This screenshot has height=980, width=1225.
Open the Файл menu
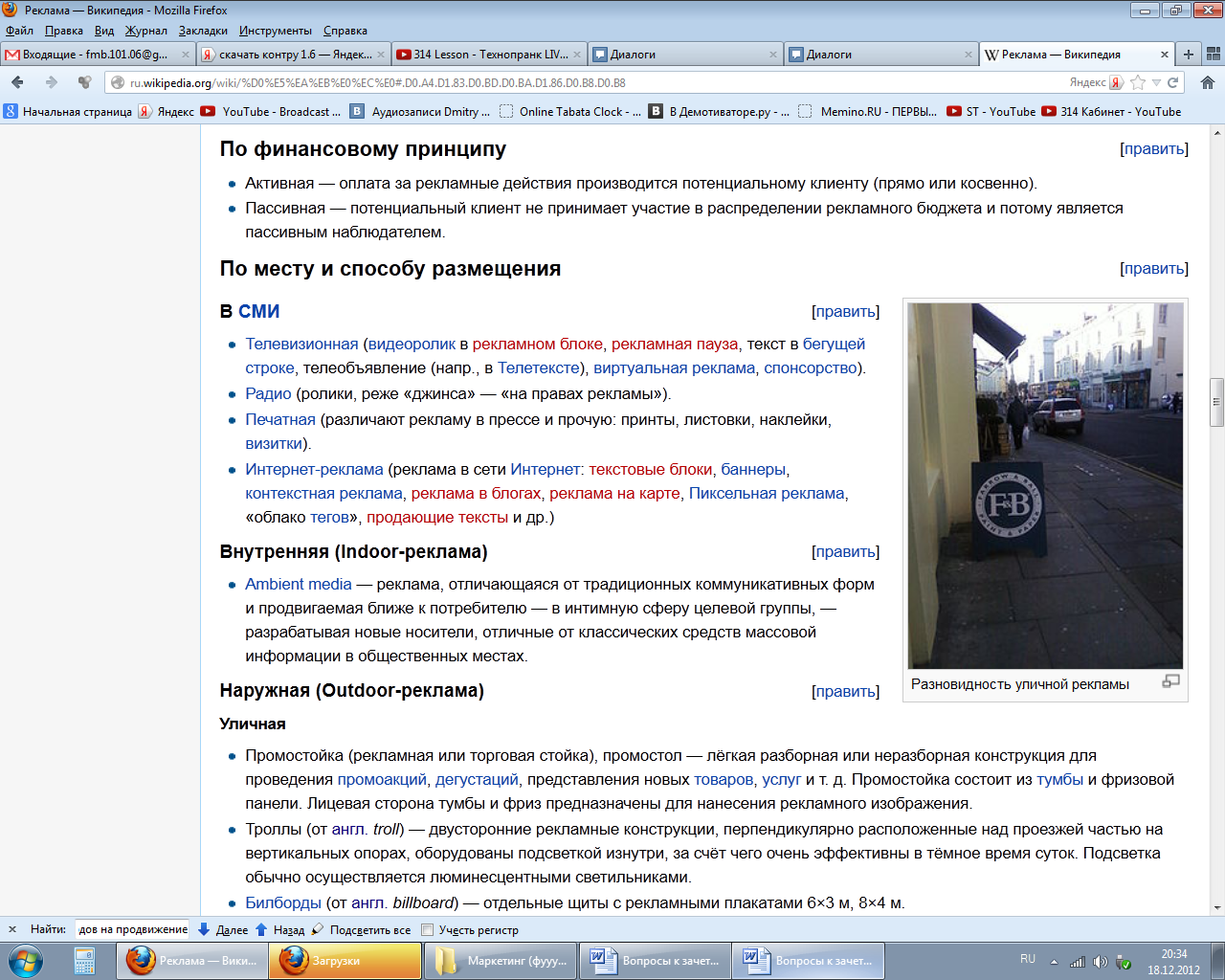pos(19,31)
